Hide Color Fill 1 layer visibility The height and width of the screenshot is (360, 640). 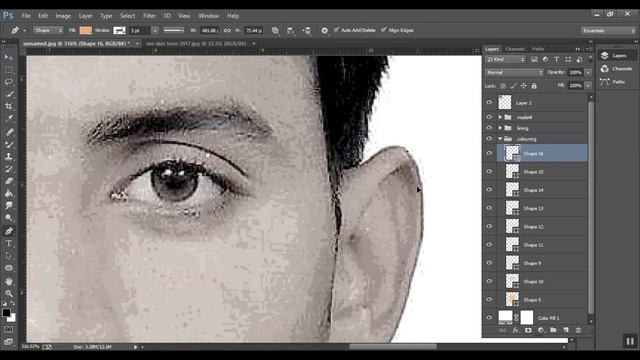click(489, 318)
